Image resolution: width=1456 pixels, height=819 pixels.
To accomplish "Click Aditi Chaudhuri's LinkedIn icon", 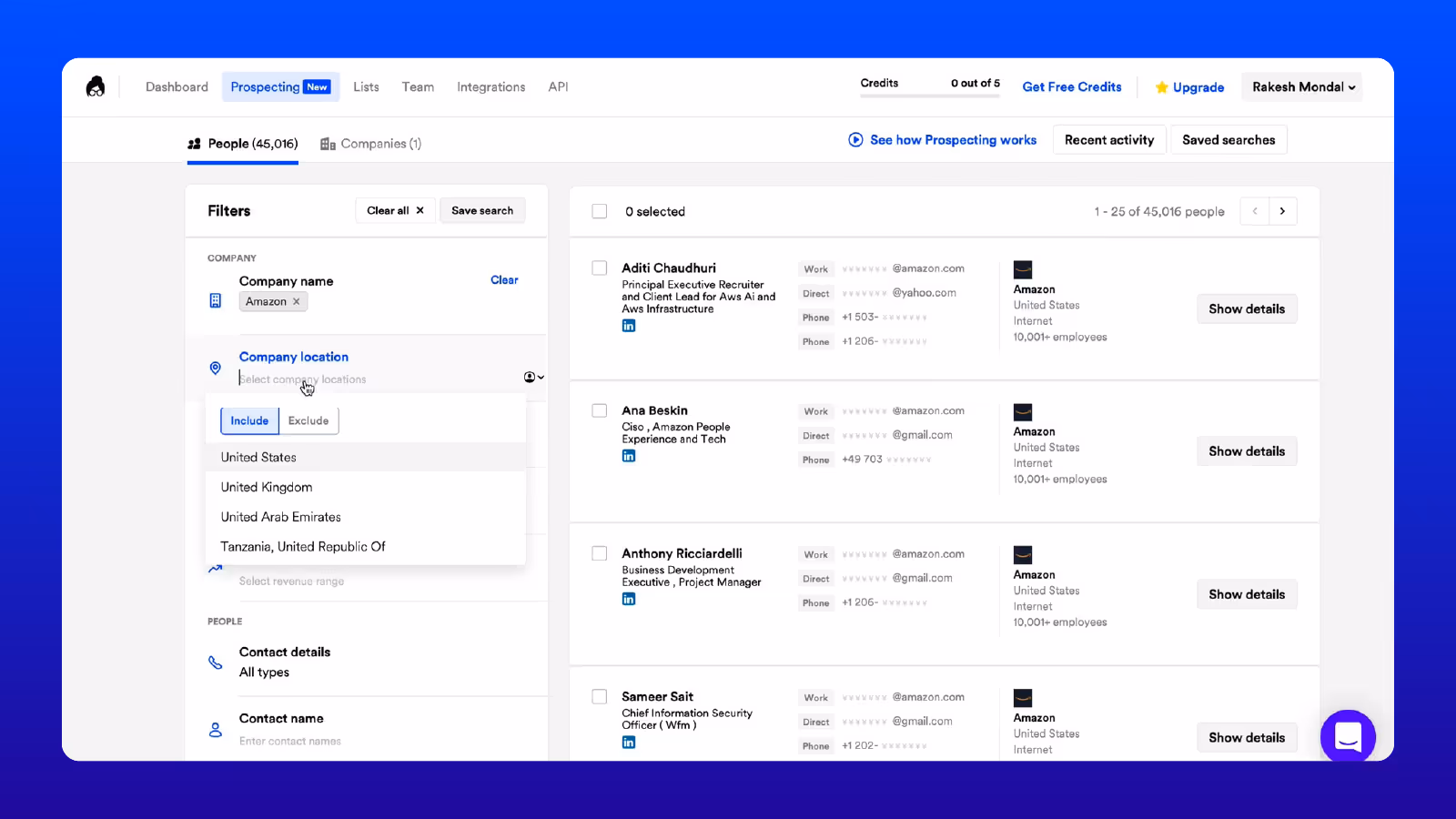I will (629, 326).
